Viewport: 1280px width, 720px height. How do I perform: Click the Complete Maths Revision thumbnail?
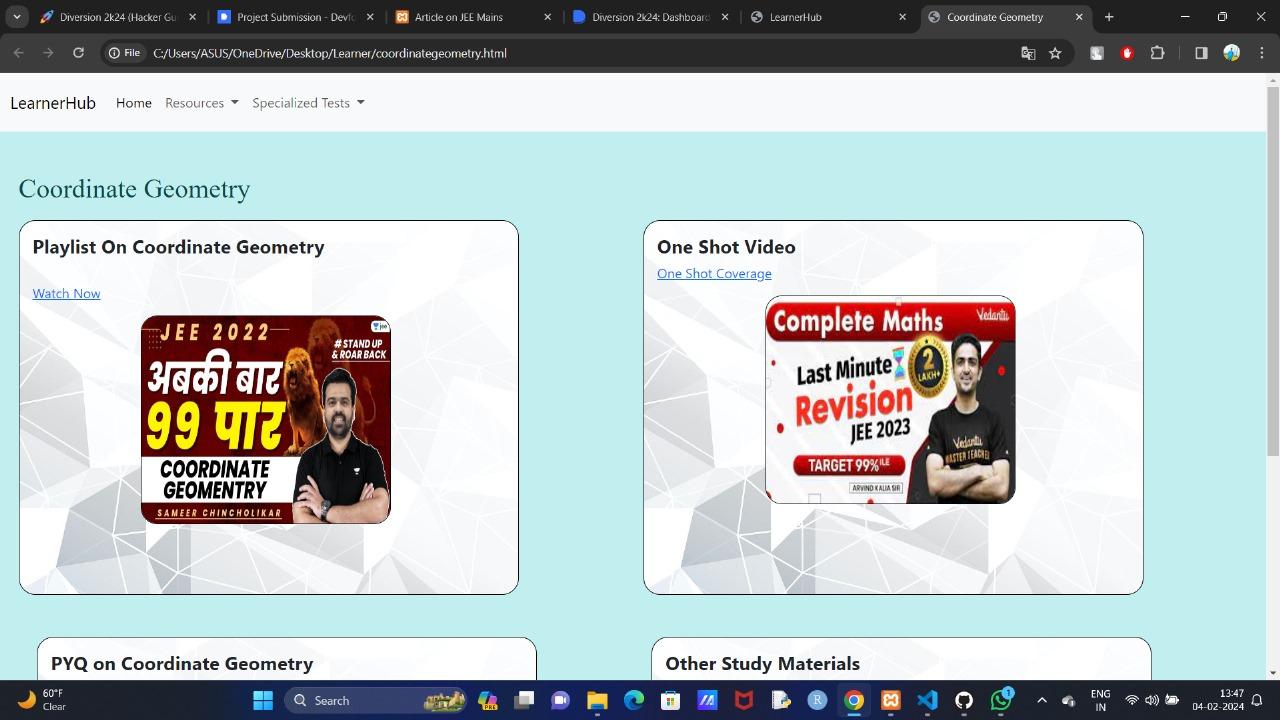[x=890, y=399]
